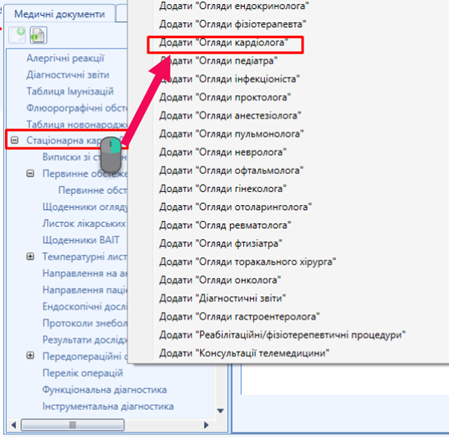This screenshot has height=437, width=449.
Task: Click the horizontal scrollbar right arrow
Action: [x=206, y=425]
